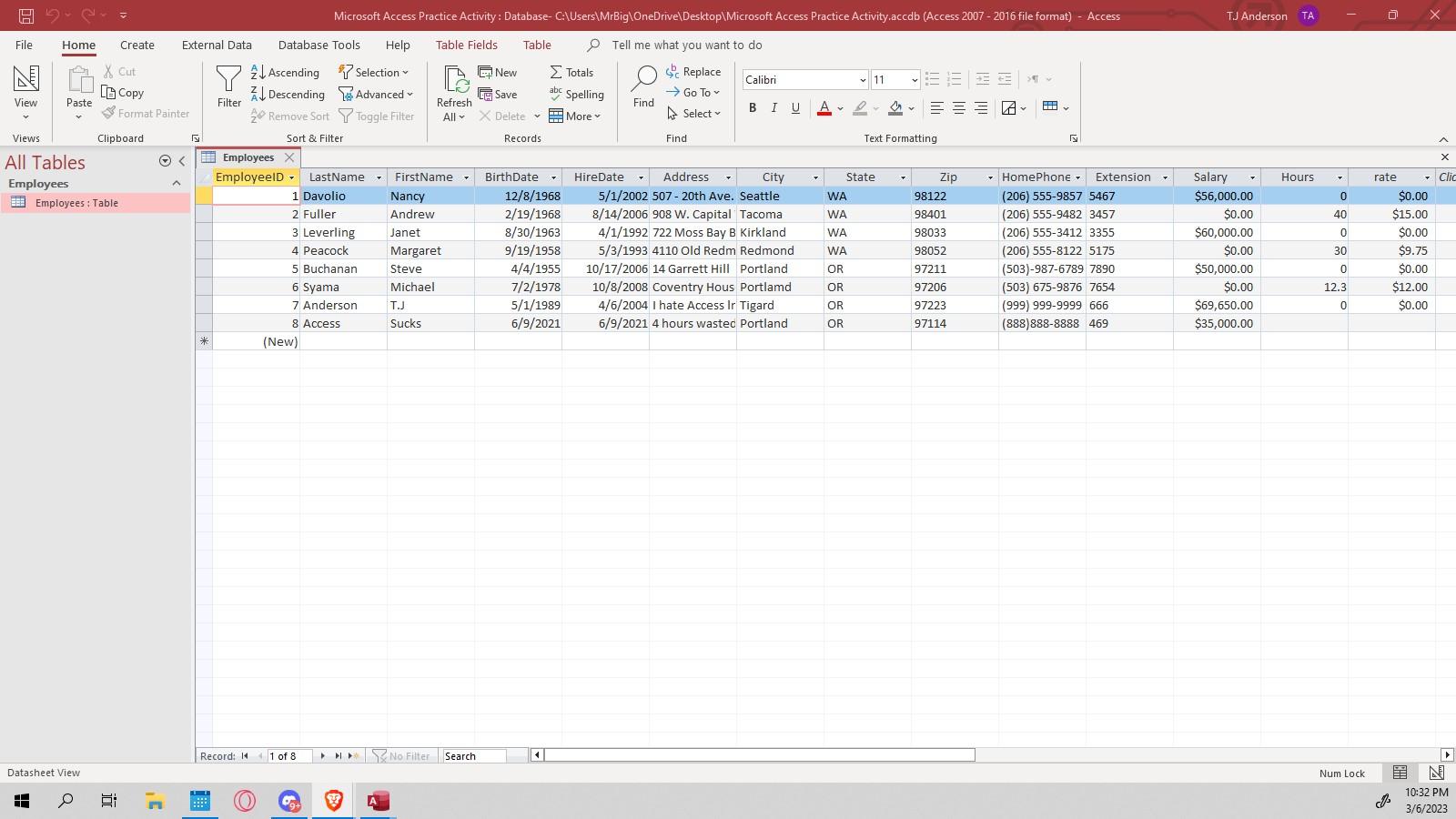The height and width of the screenshot is (819, 1456).
Task: Open the Find binoculars tool
Action: (x=643, y=87)
